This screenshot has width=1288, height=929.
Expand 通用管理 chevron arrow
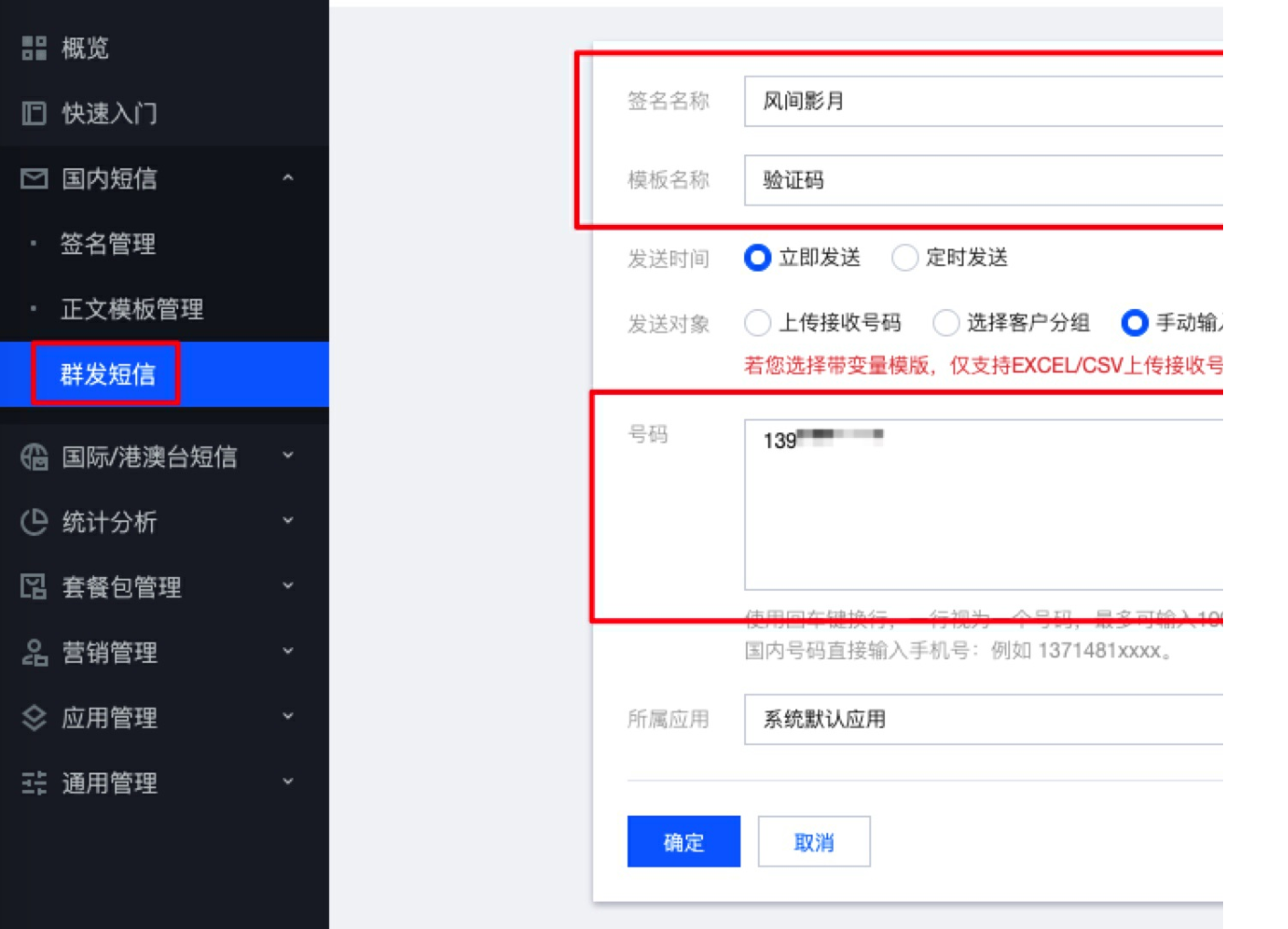pos(288,782)
